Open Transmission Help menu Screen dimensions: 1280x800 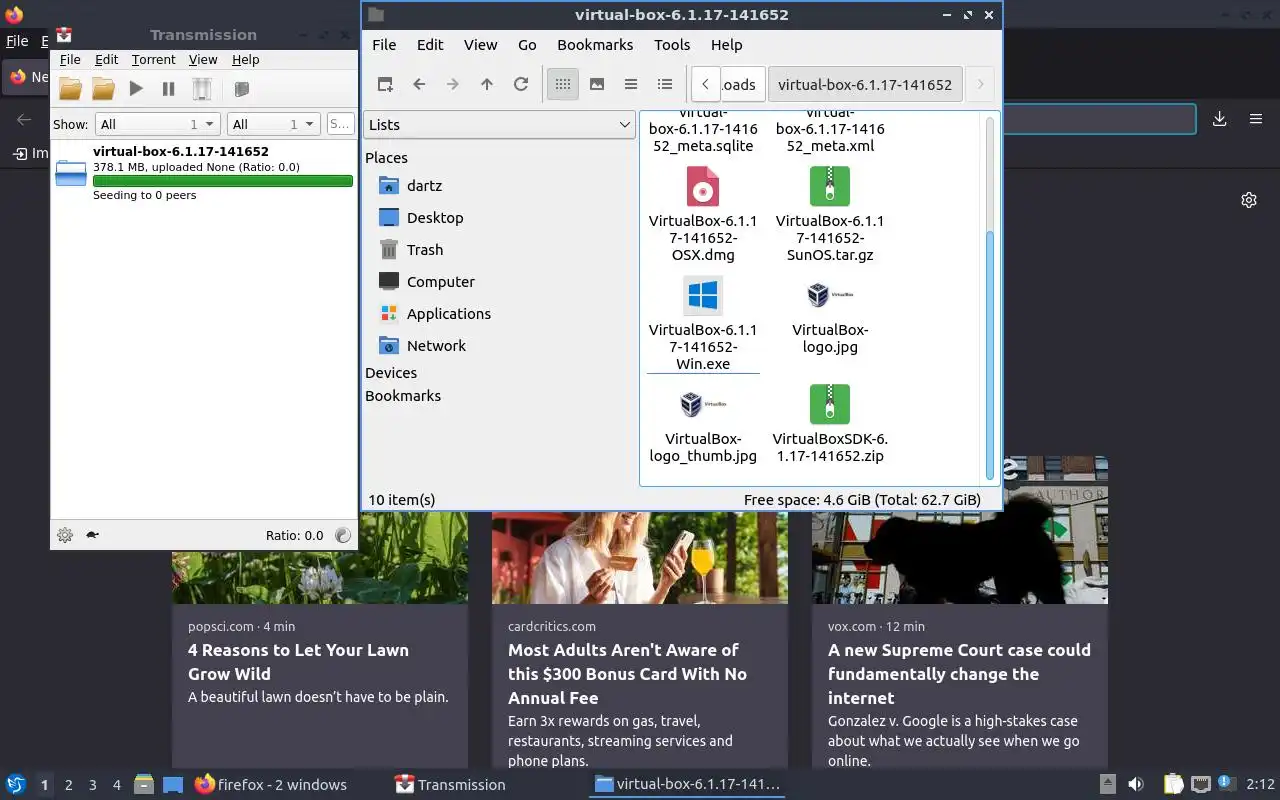pyautogui.click(x=246, y=60)
